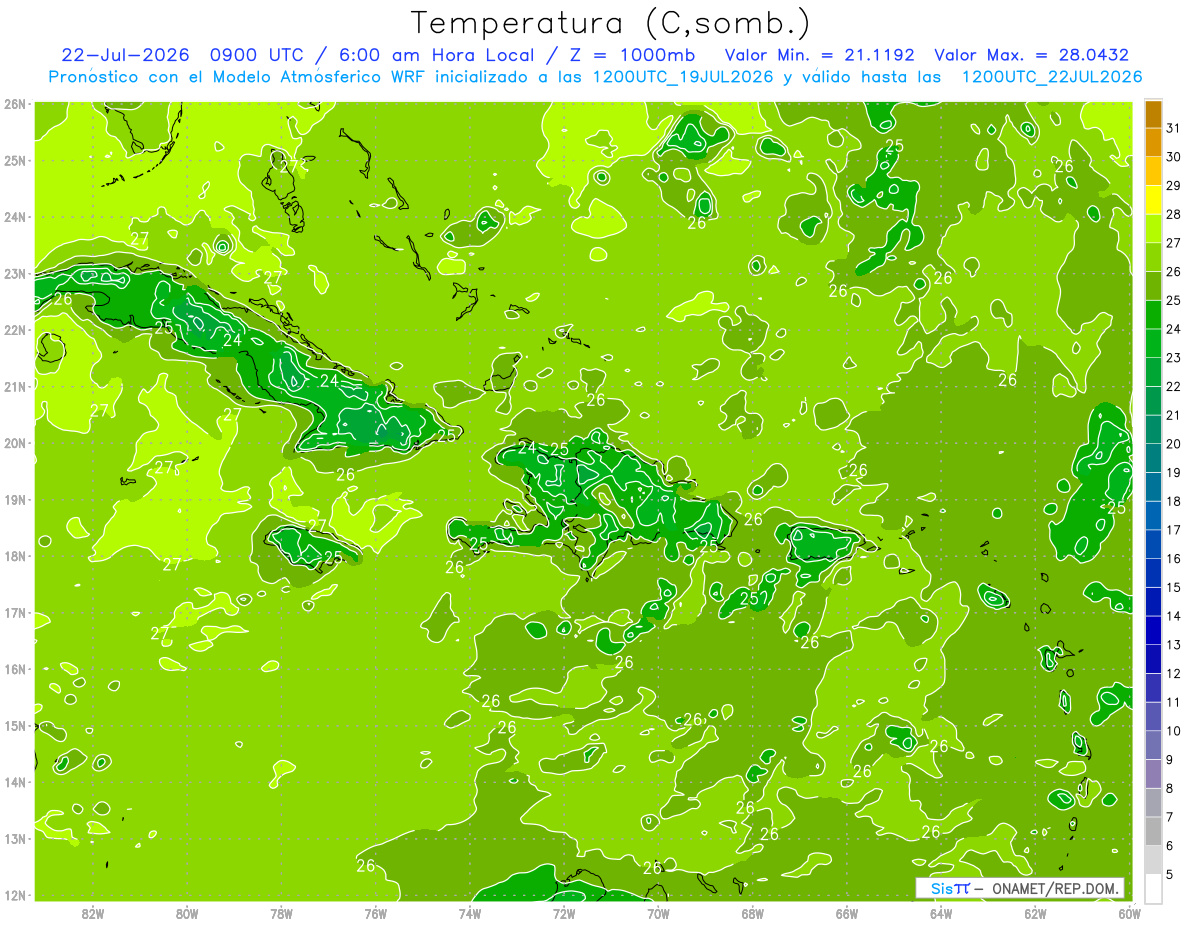Click longitude axis label '62W'

pyautogui.click(x=1035, y=912)
